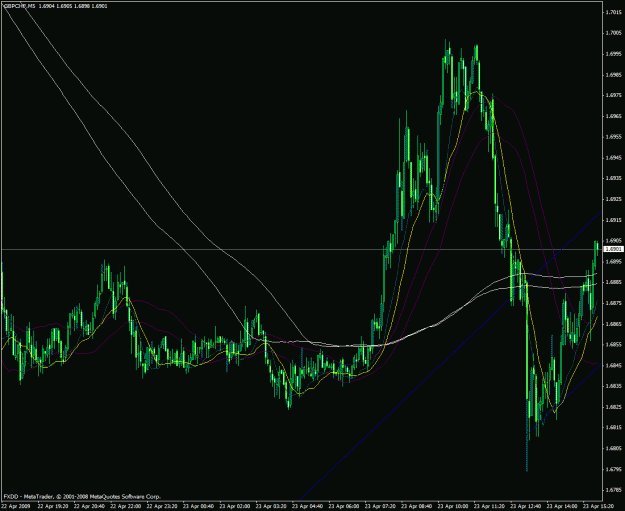Click time axis label 23 Apr 11:20

pos(488,506)
